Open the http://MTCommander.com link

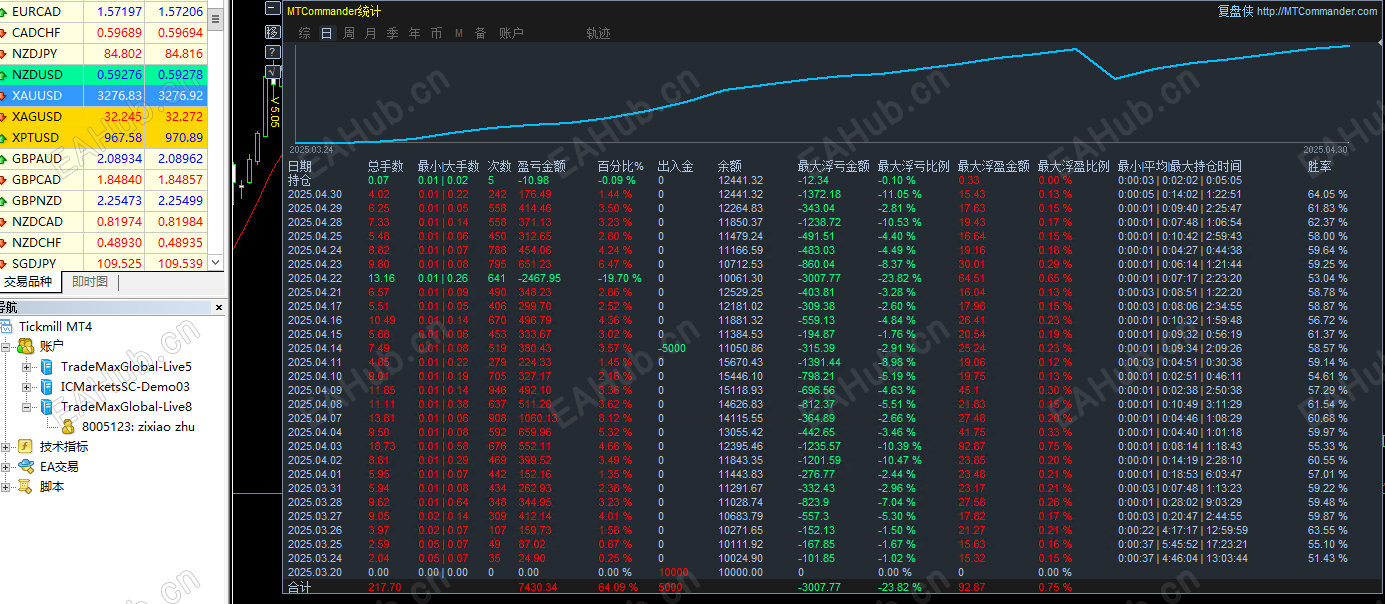tap(1317, 11)
